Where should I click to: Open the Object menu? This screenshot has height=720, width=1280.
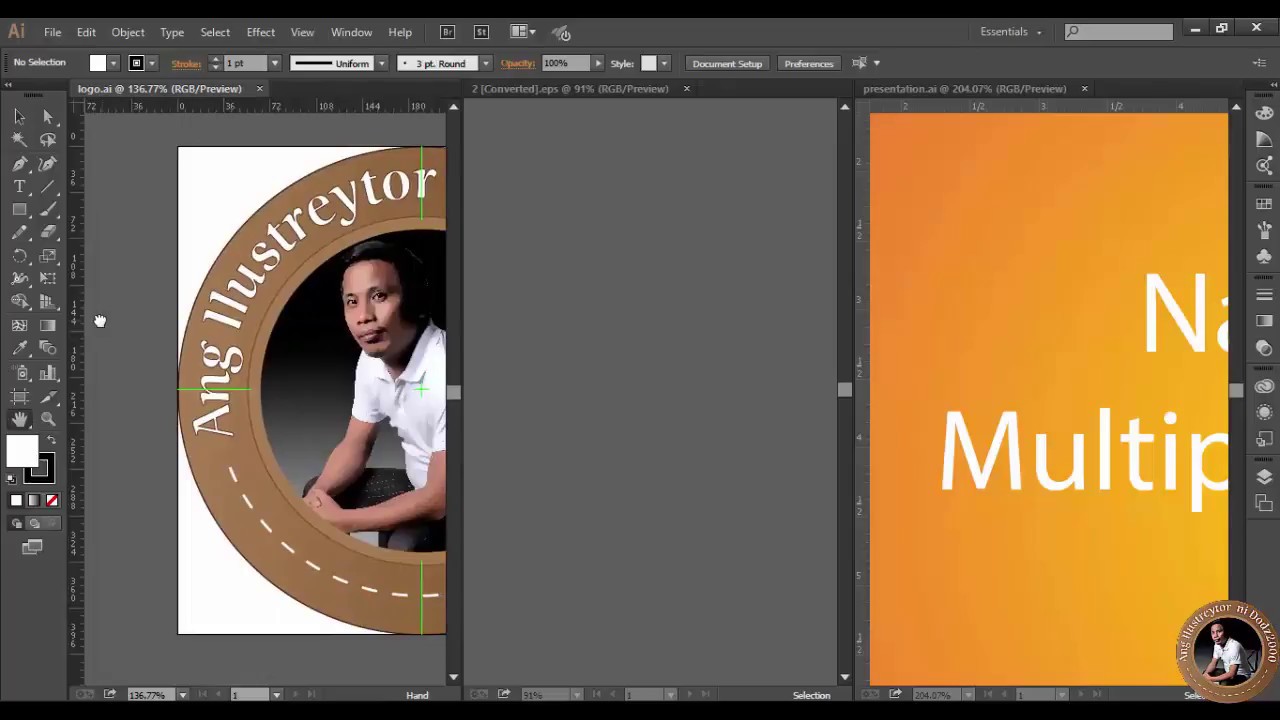[x=128, y=32]
